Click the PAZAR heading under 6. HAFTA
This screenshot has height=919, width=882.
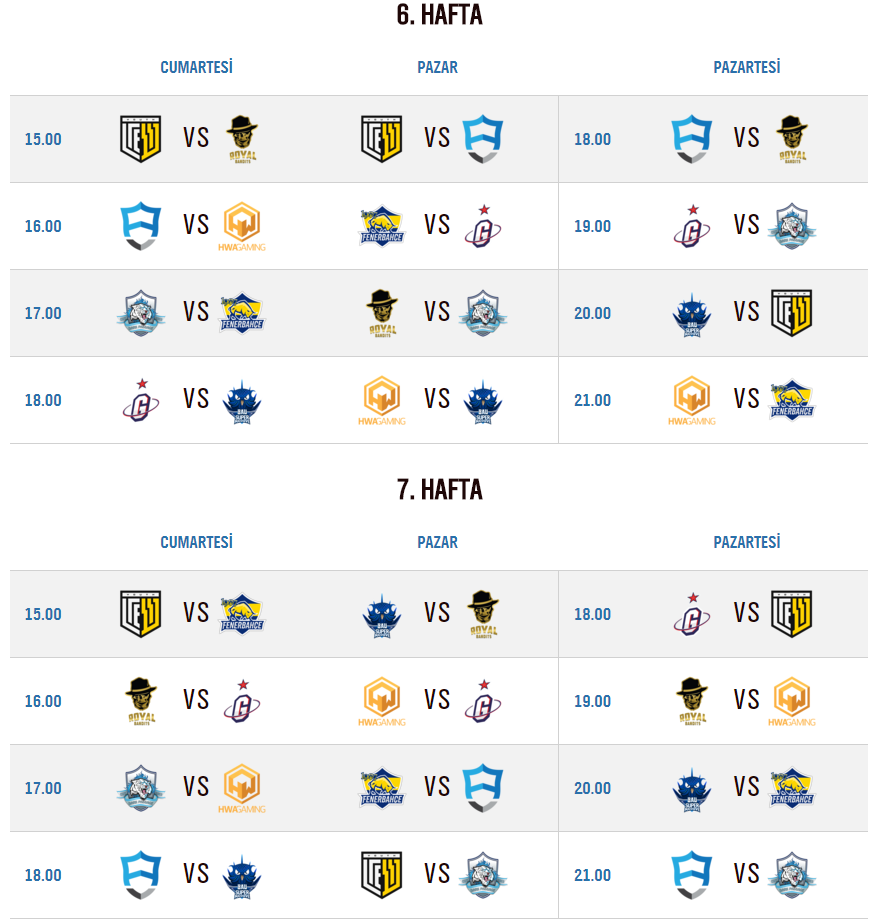pyautogui.click(x=437, y=67)
